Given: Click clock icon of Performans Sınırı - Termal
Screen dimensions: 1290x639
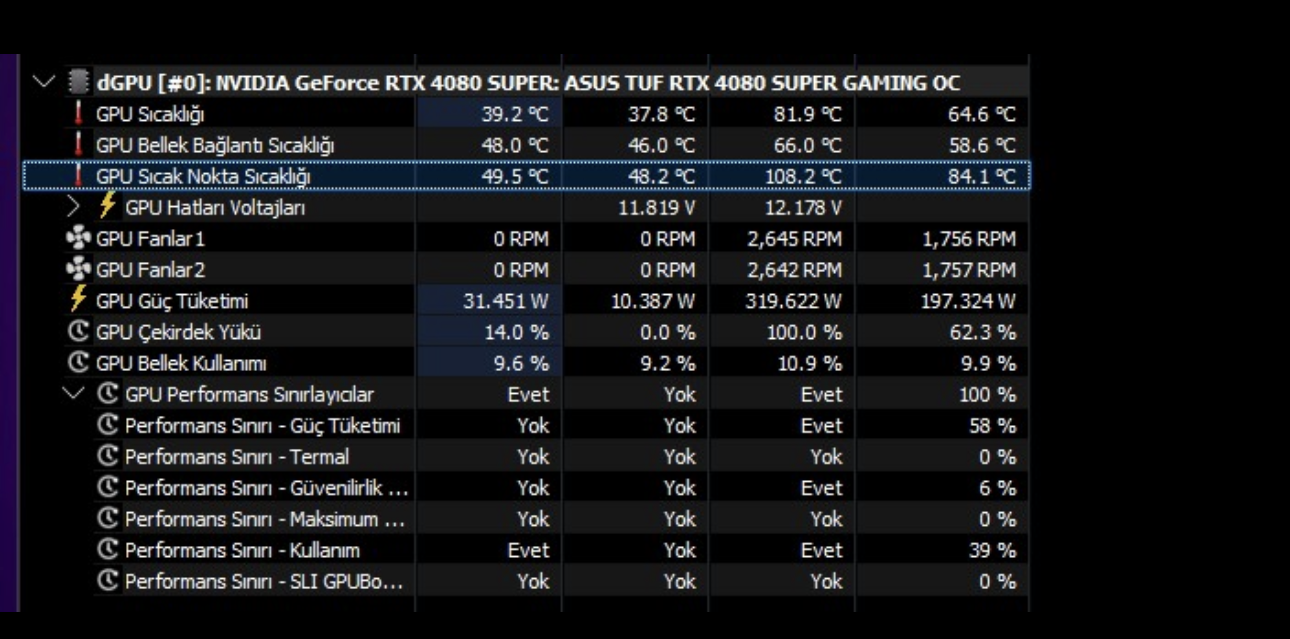Looking at the screenshot, I should (x=108, y=456).
